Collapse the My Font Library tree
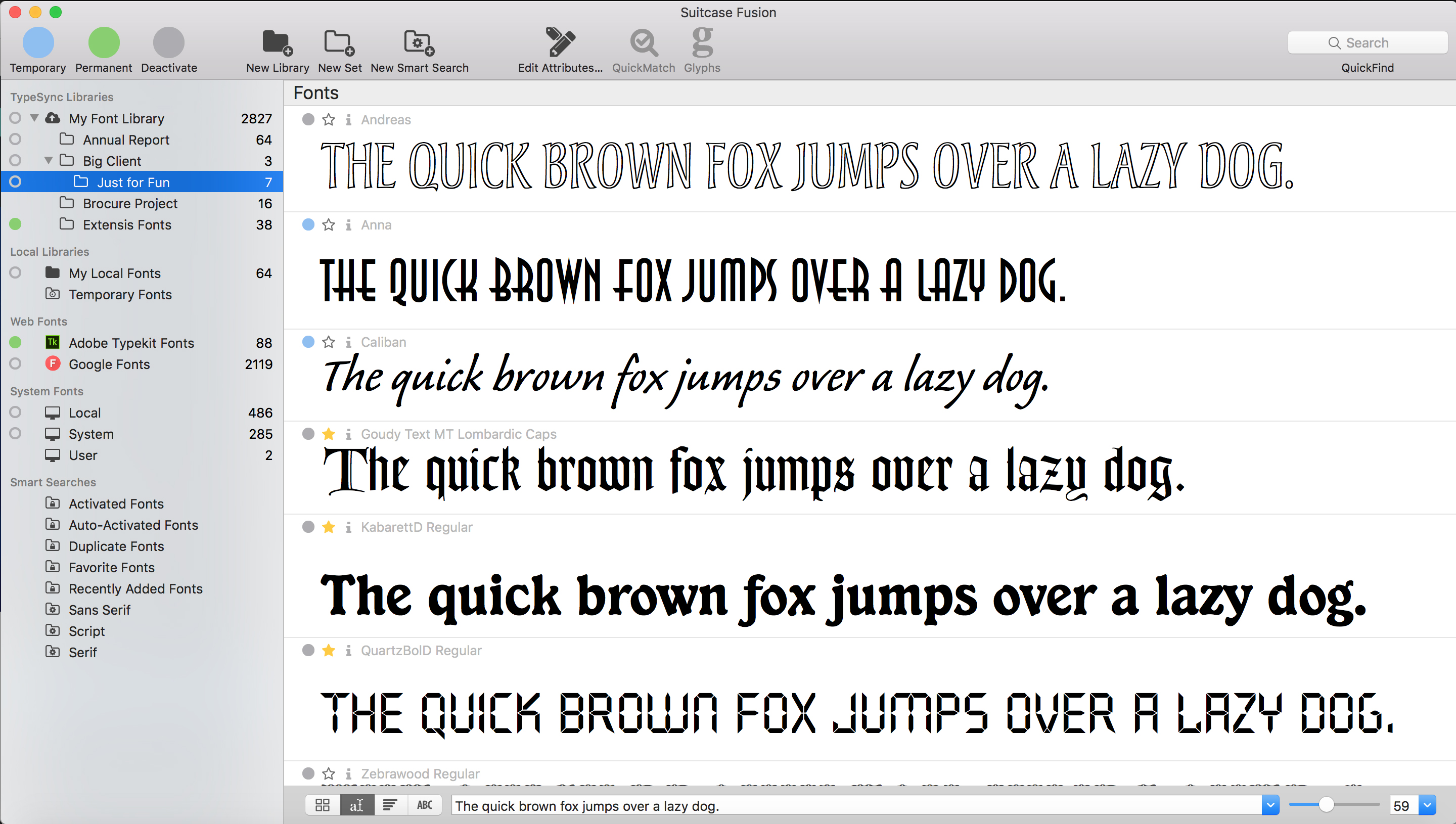Viewport: 1456px width, 824px height. (x=34, y=118)
